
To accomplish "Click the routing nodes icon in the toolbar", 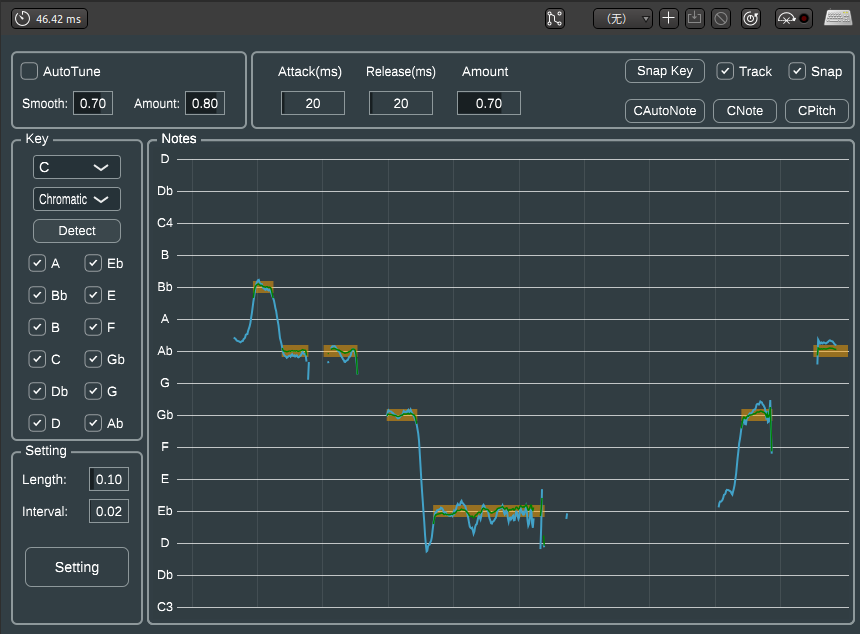I will pyautogui.click(x=555, y=19).
